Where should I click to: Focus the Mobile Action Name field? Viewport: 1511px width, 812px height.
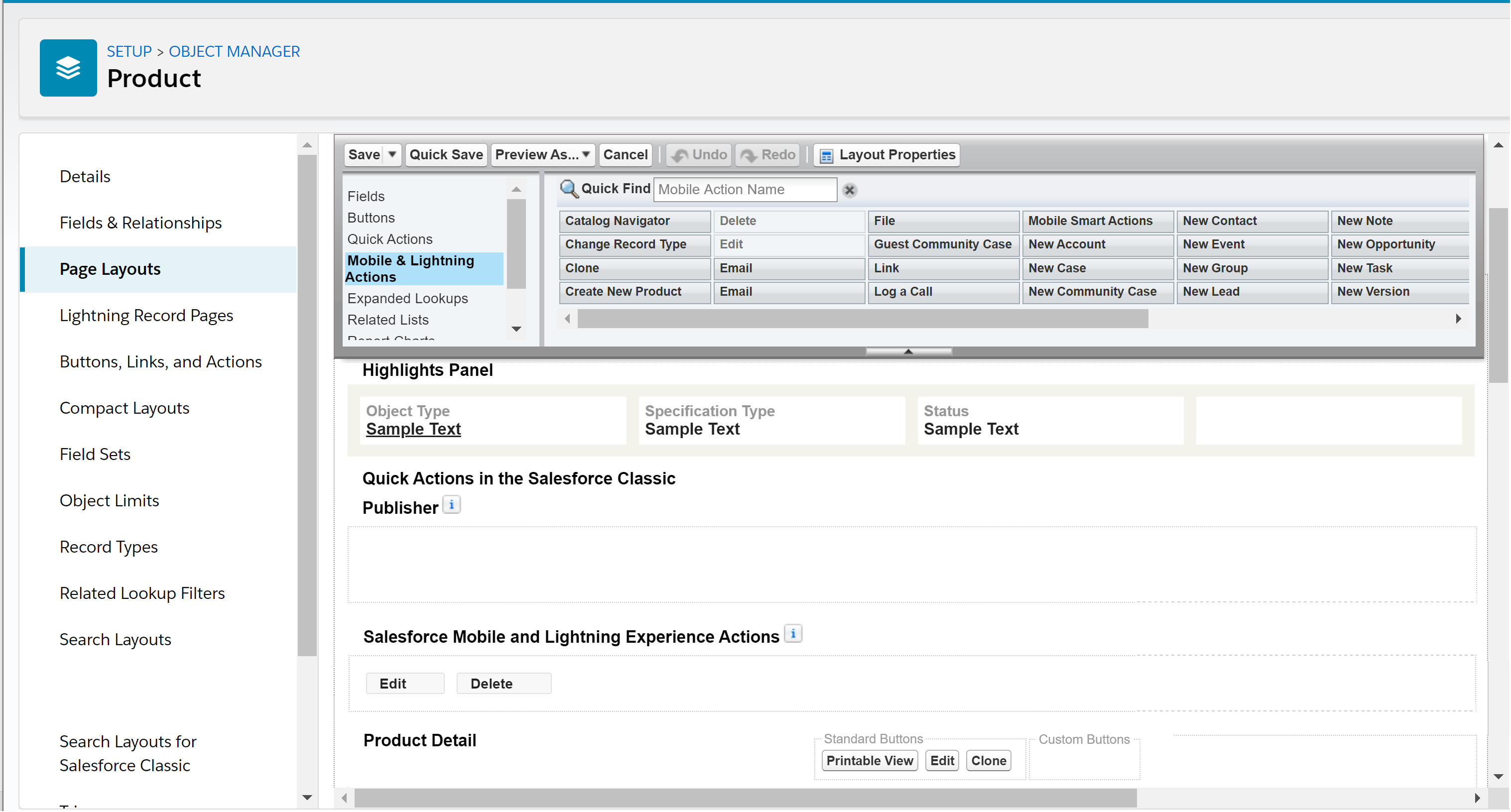tap(745, 189)
